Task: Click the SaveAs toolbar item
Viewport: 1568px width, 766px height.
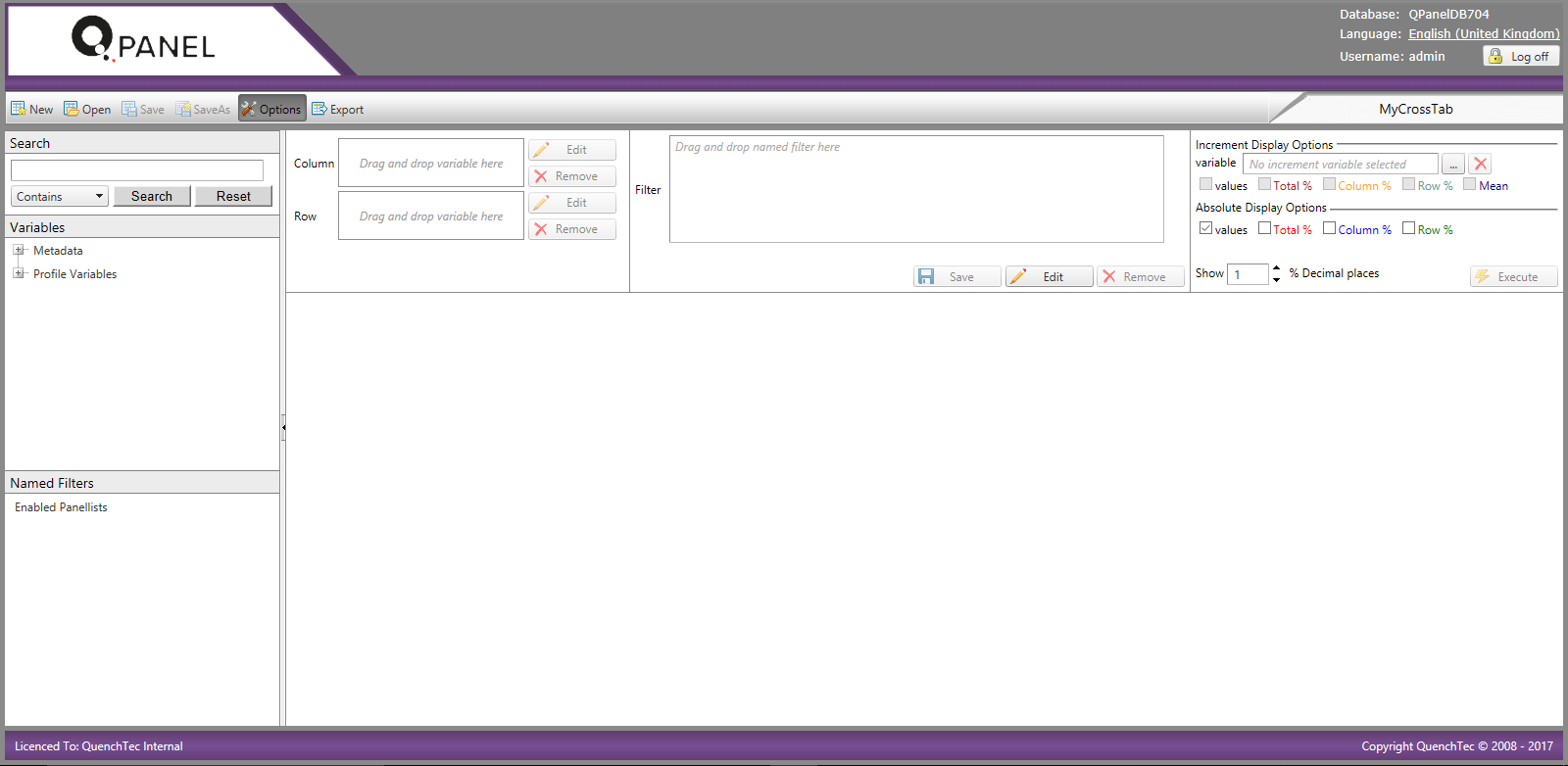Action: [203, 109]
